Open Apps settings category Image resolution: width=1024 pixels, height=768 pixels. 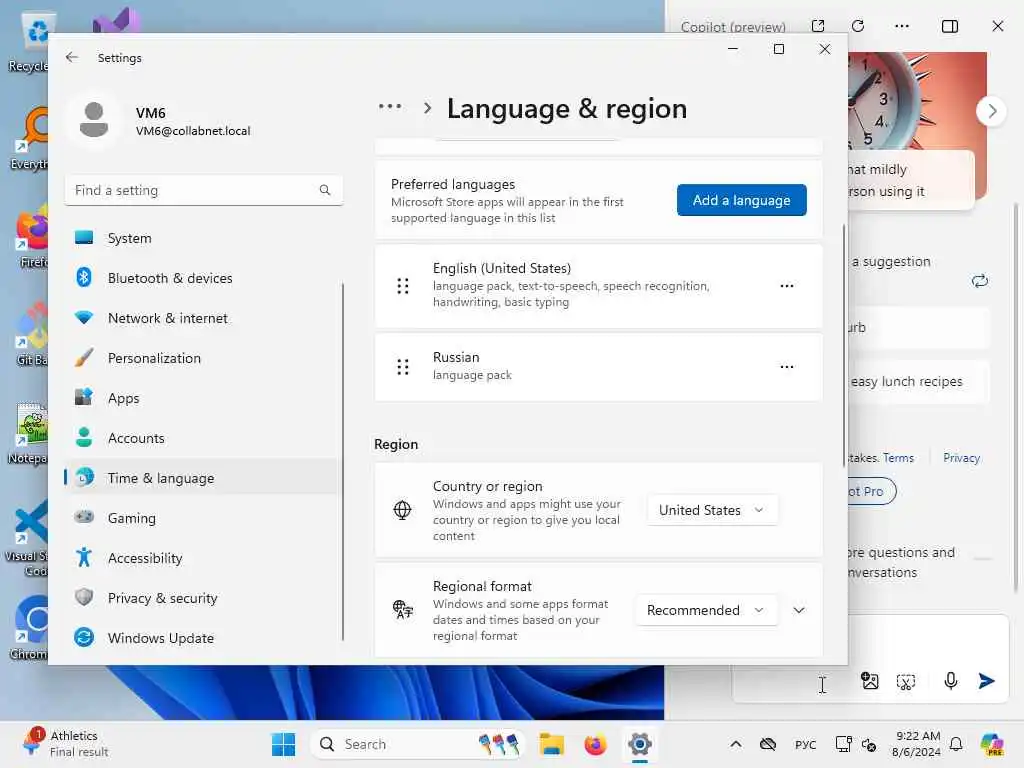click(203, 398)
